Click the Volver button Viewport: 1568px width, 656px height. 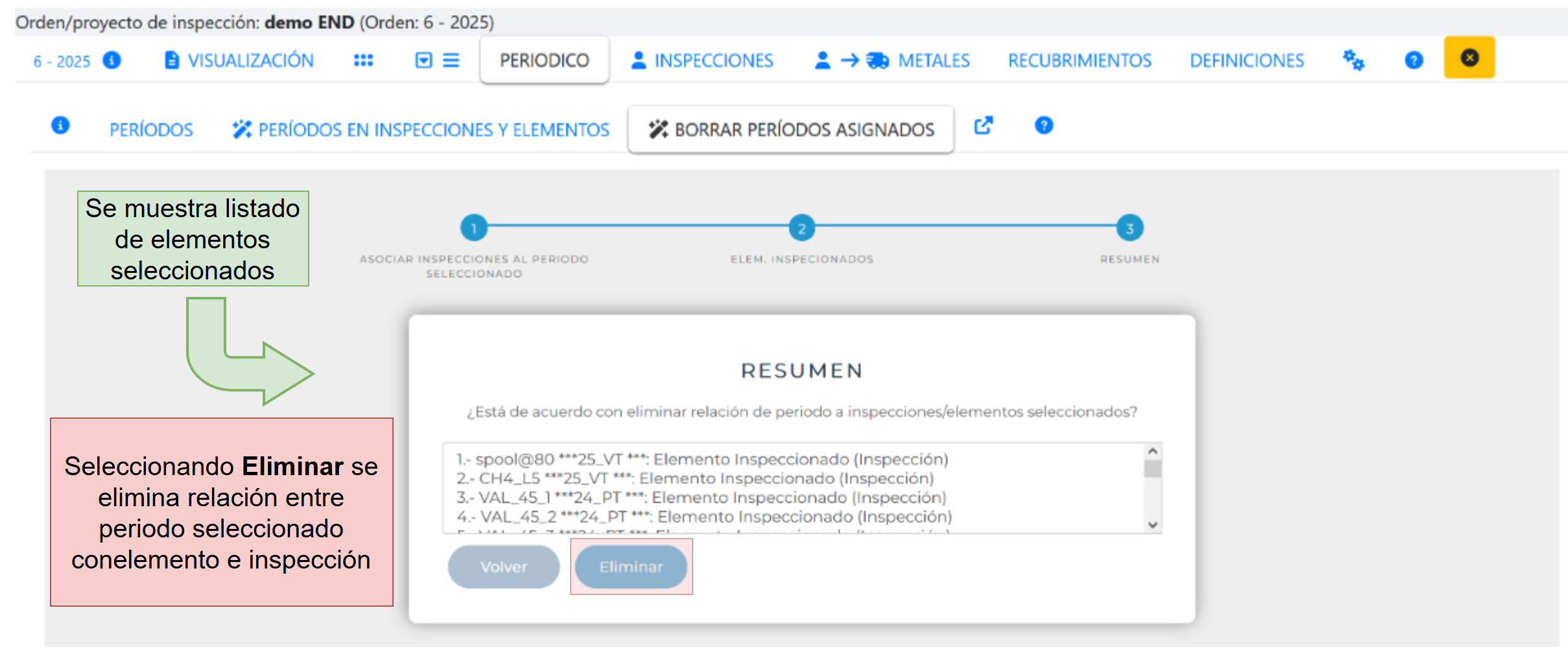click(x=503, y=567)
